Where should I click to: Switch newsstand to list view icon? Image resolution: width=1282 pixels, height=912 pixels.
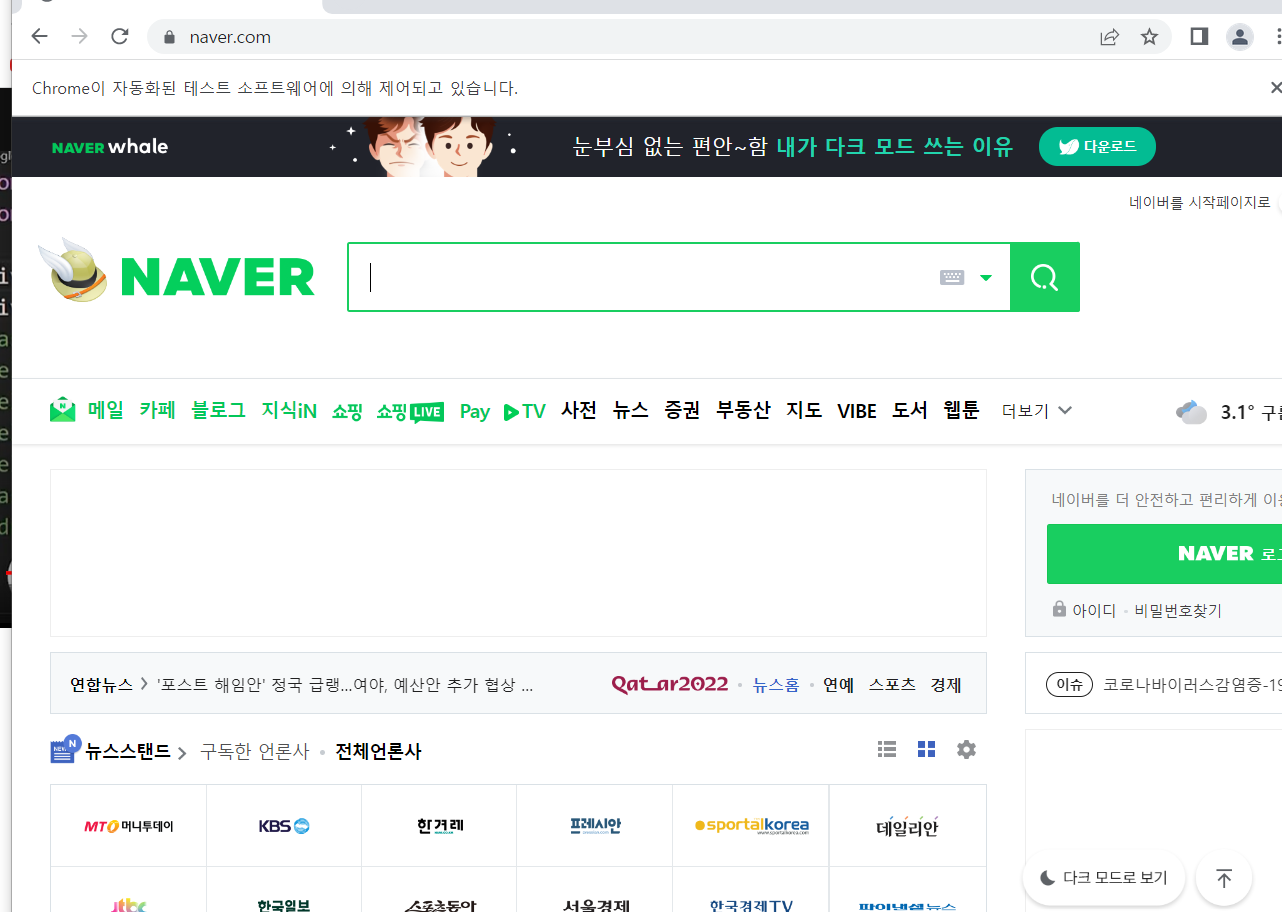click(887, 749)
